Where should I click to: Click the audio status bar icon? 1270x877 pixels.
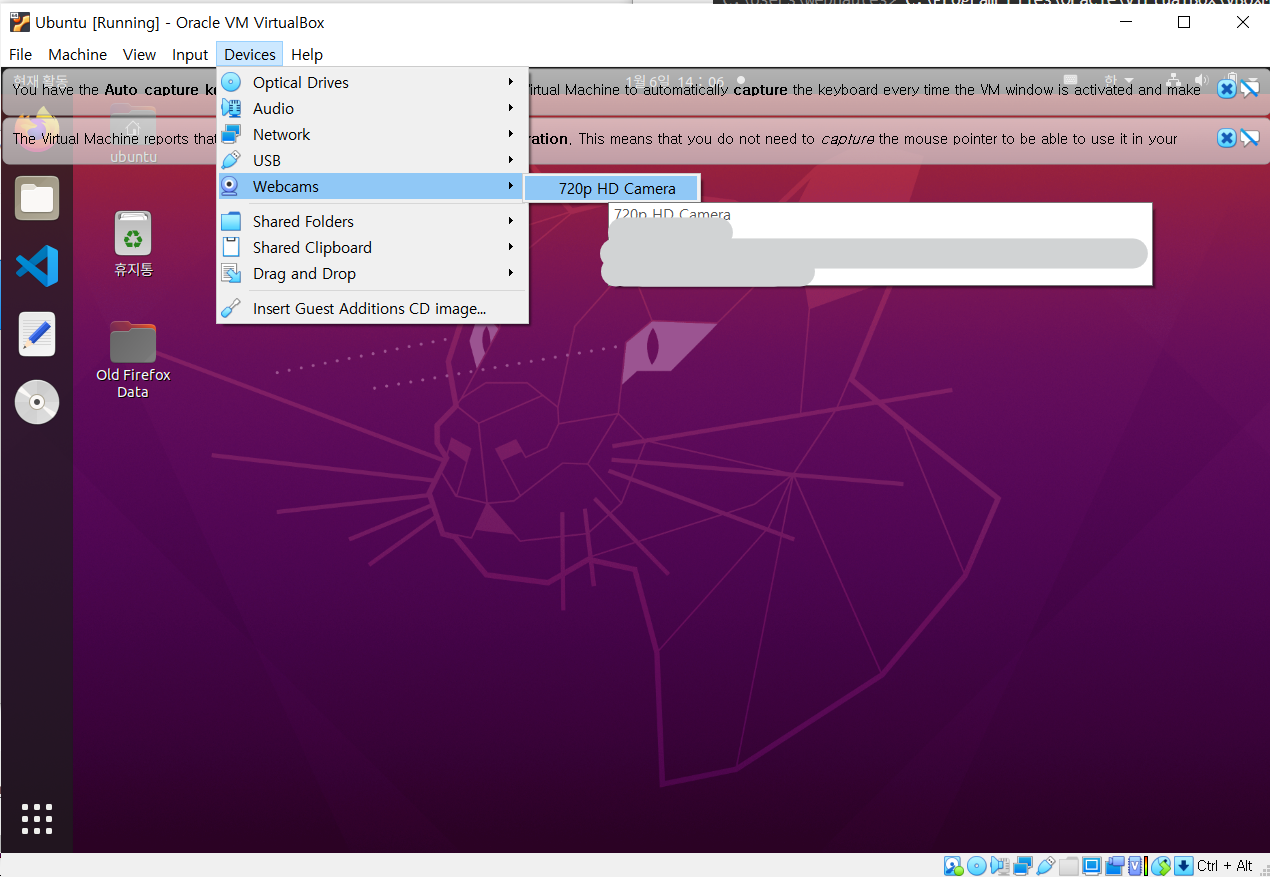pos(1000,866)
